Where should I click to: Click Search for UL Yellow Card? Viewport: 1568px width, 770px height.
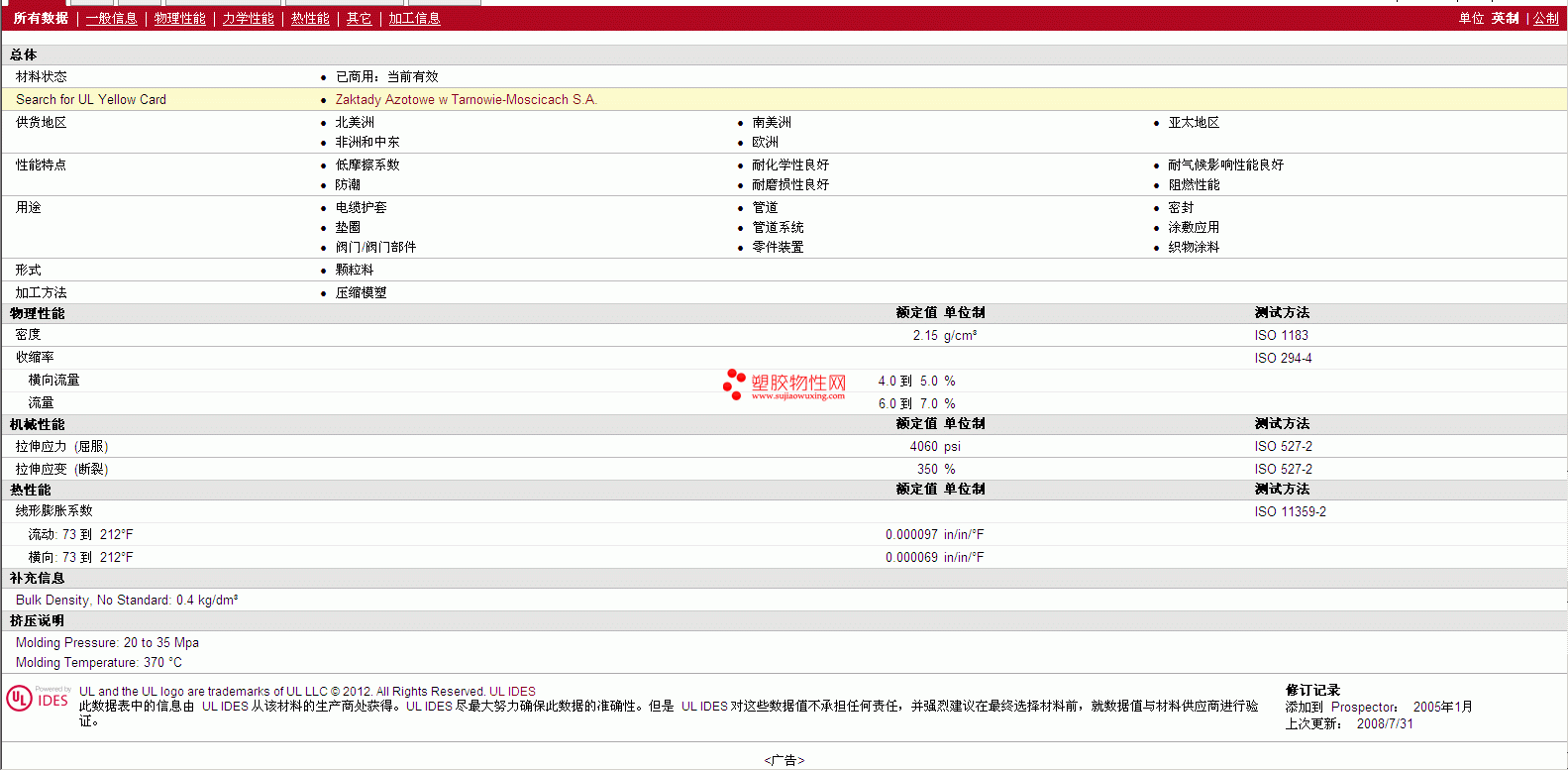(x=91, y=99)
